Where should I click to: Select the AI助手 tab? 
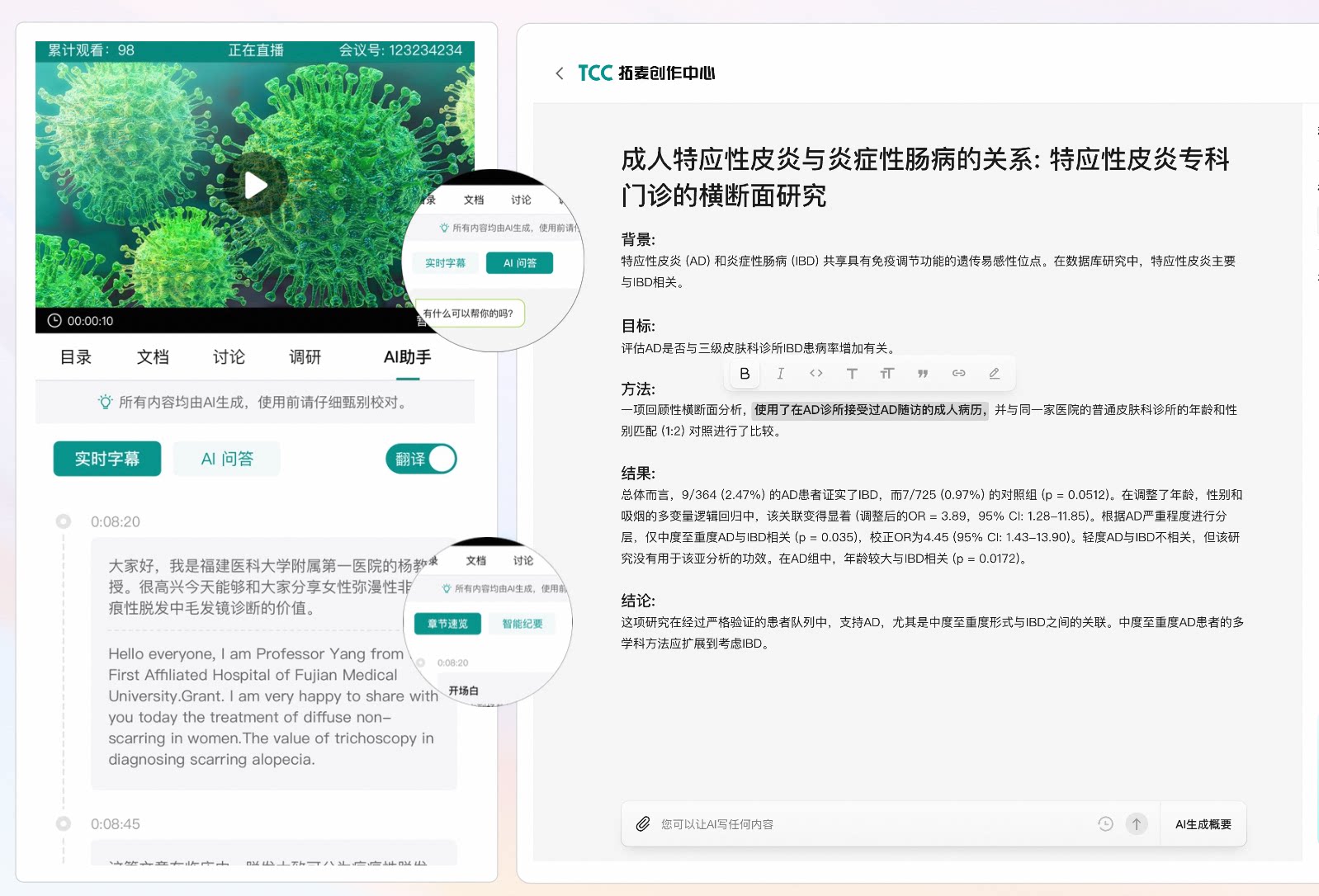click(408, 357)
